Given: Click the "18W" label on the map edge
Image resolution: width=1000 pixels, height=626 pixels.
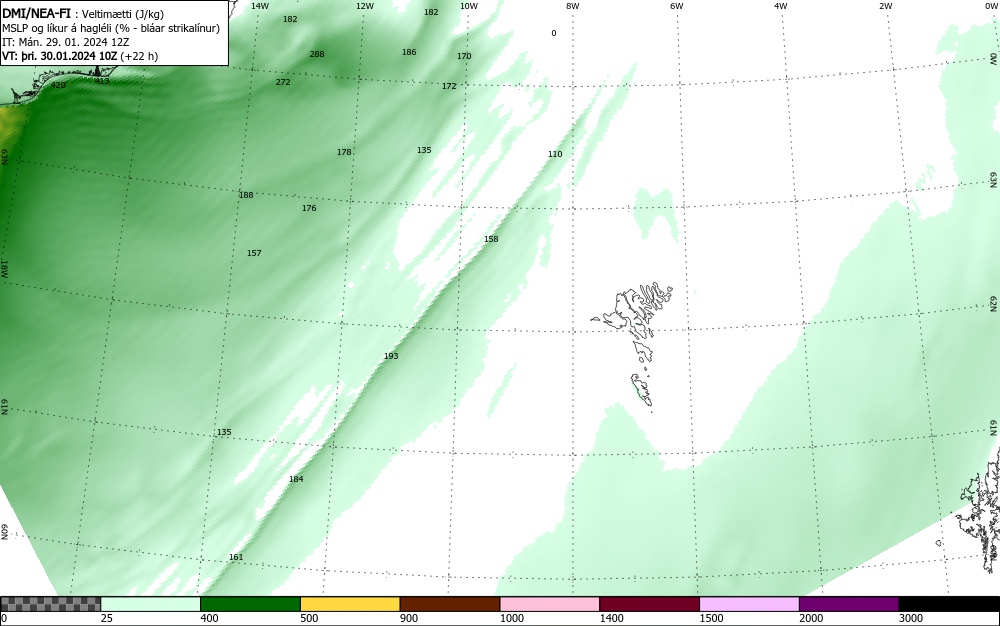Looking at the screenshot, I should click(x=4, y=270).
